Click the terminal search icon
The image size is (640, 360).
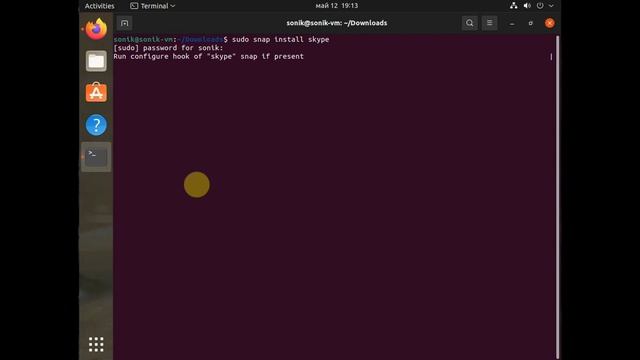[x=470, y=23]
